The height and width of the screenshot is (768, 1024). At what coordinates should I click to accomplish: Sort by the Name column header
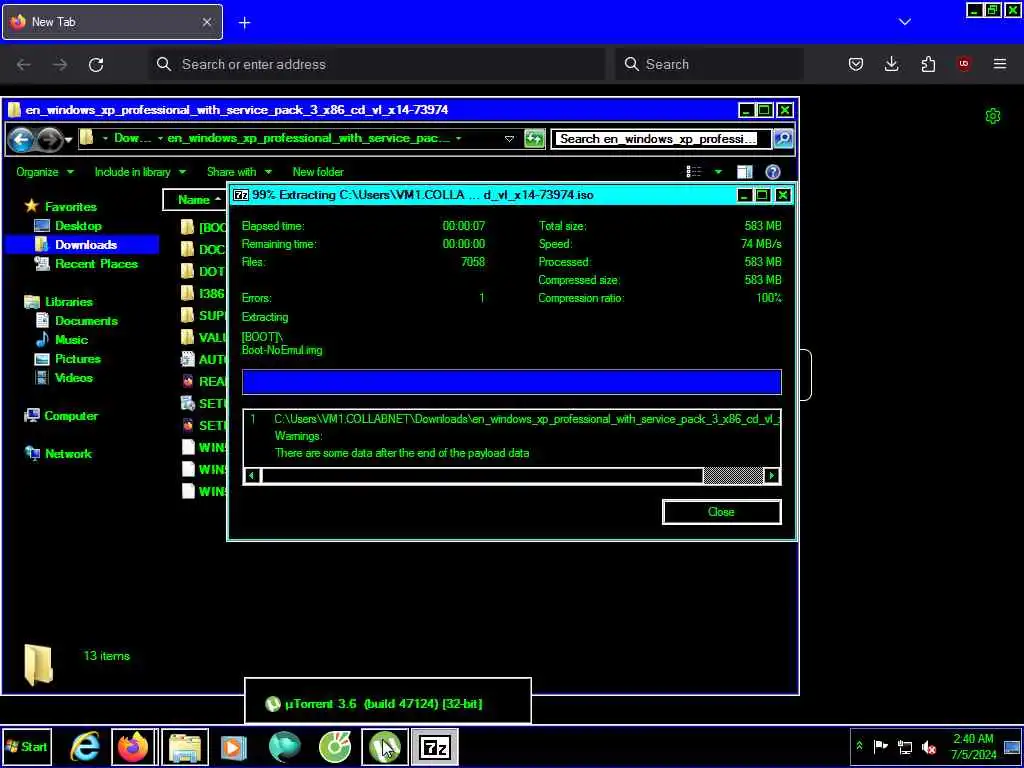click(x=194, y=200)
